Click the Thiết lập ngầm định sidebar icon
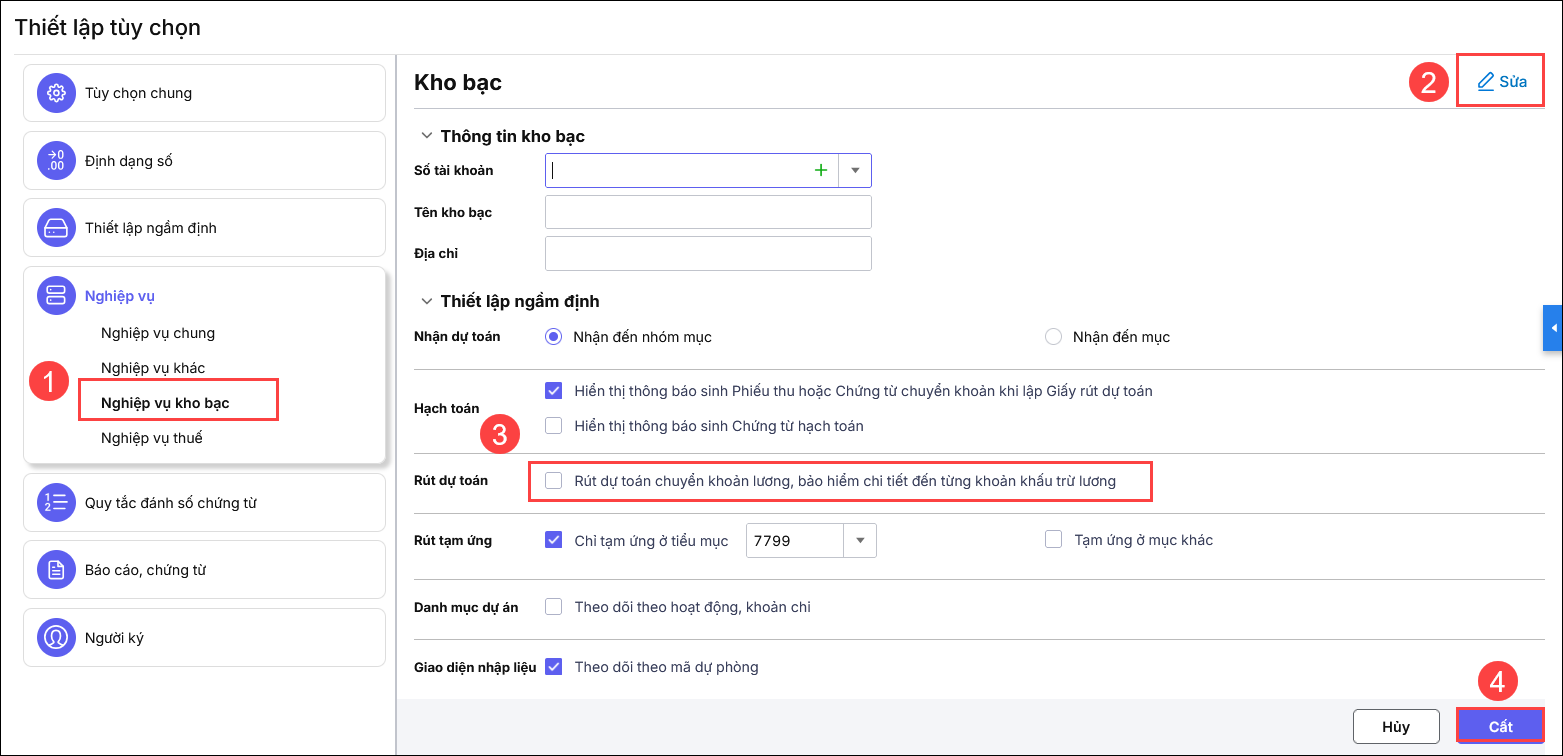Screen dimensions: 1563x756 57,228
